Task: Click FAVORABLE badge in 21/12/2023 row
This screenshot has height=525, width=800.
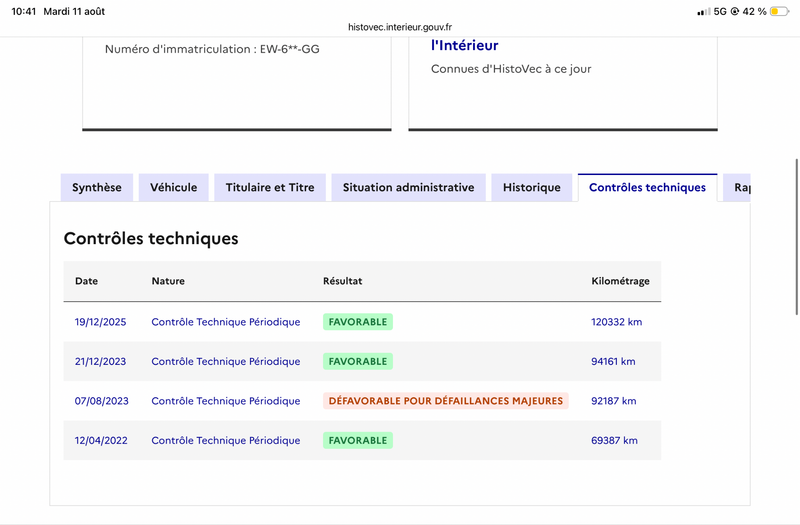Action: (358, 361)
